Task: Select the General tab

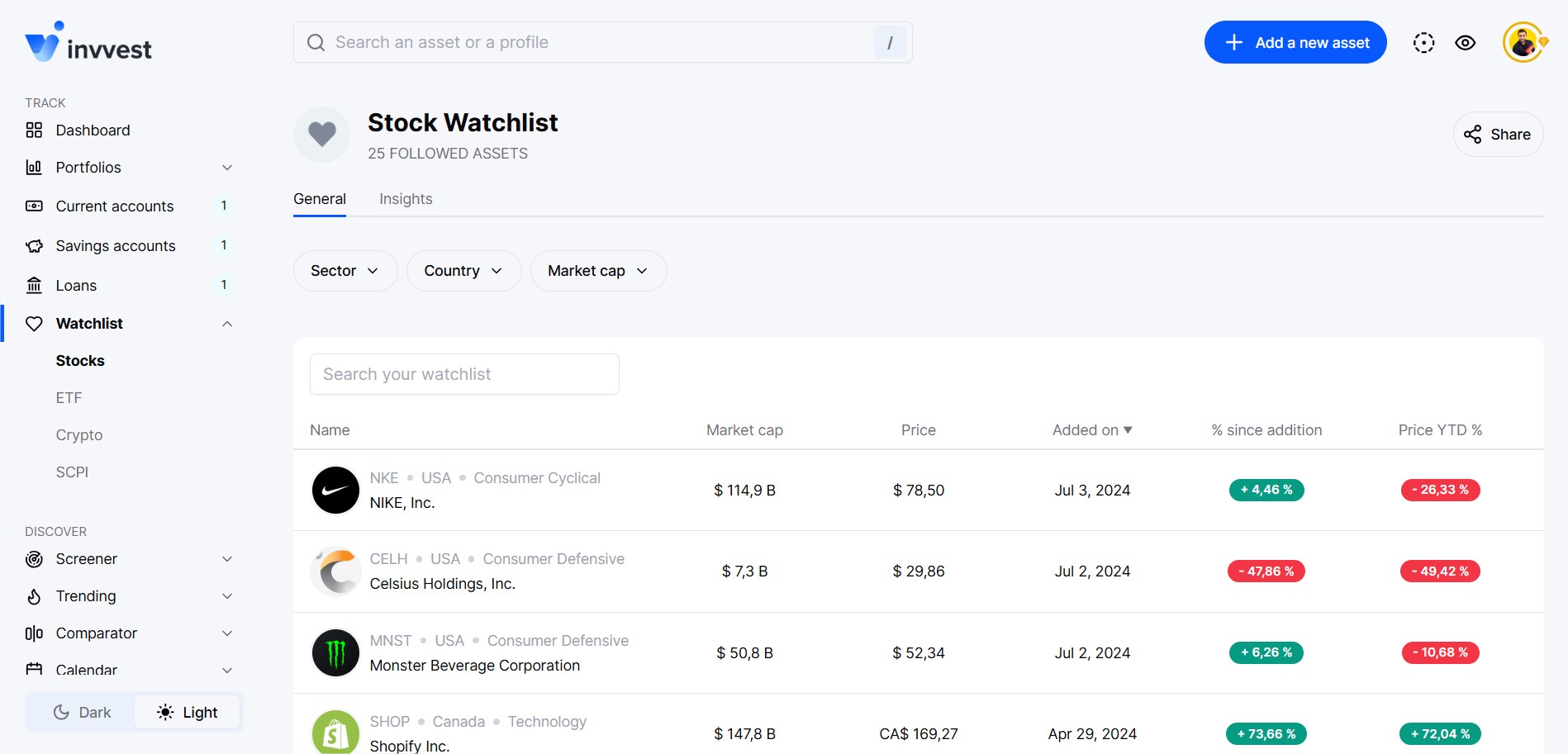Action: tap(320, 199)
